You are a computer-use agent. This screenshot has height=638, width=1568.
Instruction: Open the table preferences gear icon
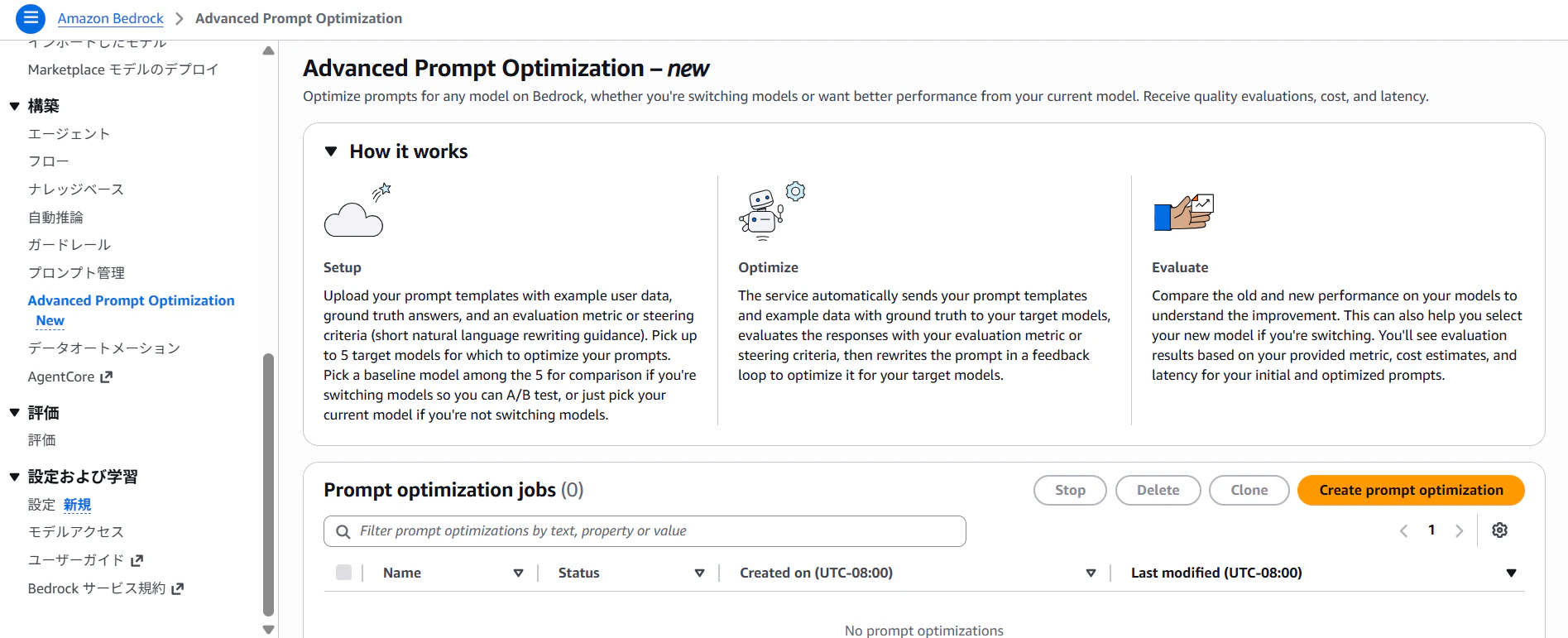(1499, 530)
